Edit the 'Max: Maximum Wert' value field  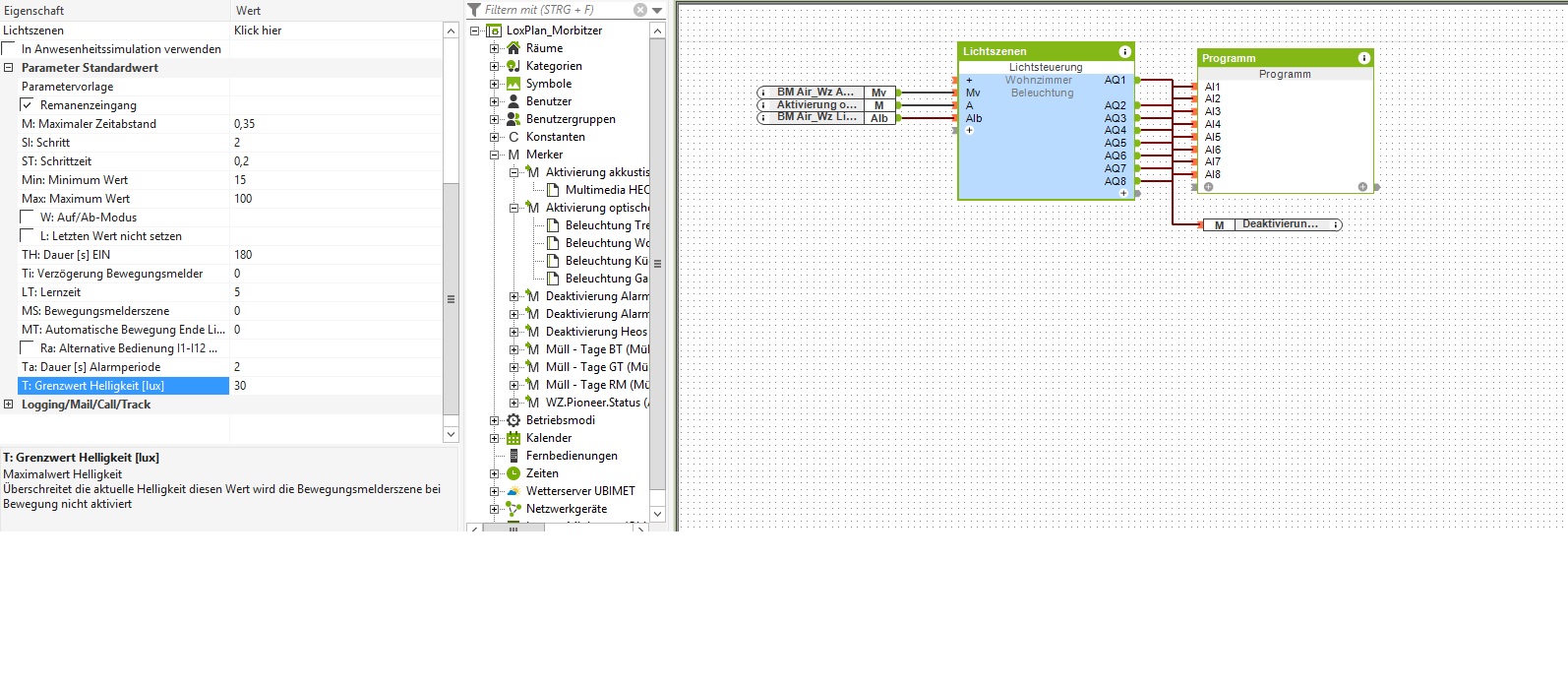334,199
